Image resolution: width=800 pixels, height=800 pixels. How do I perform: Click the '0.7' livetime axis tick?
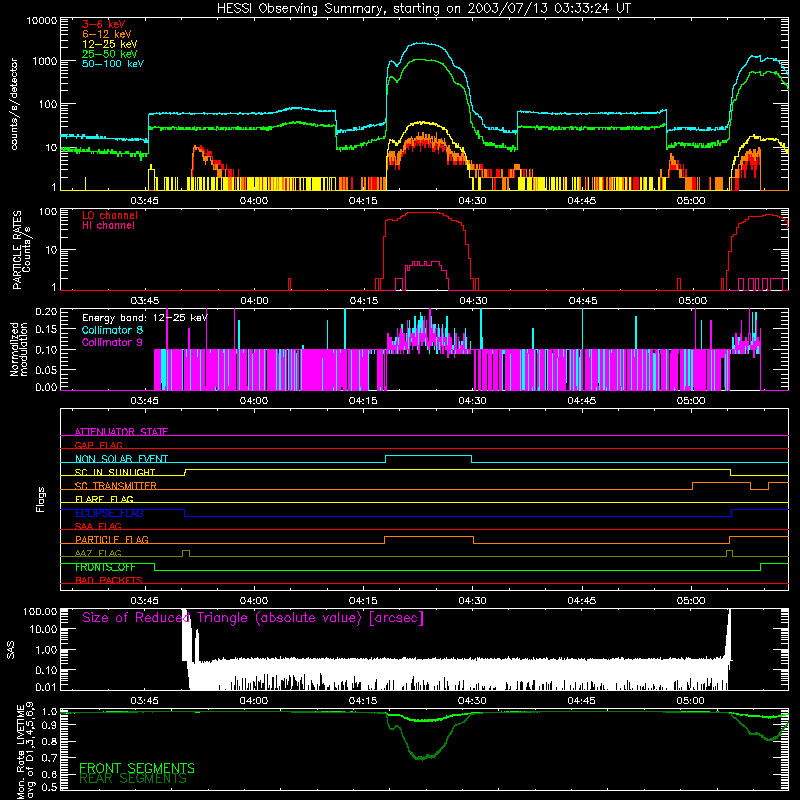click(x=49, y=758)
